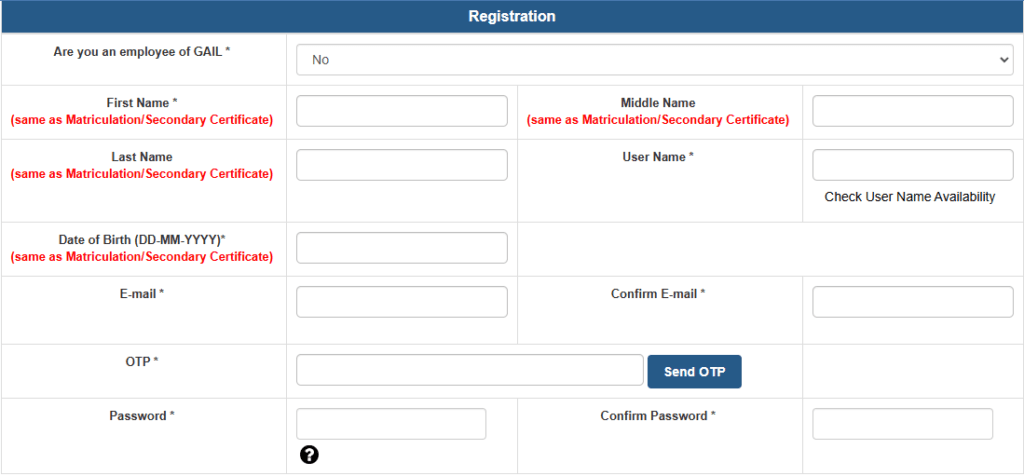Click the 'Are you an employee of GAIL' label
This screenshot has width=1024, height=476.
point(141,51)
